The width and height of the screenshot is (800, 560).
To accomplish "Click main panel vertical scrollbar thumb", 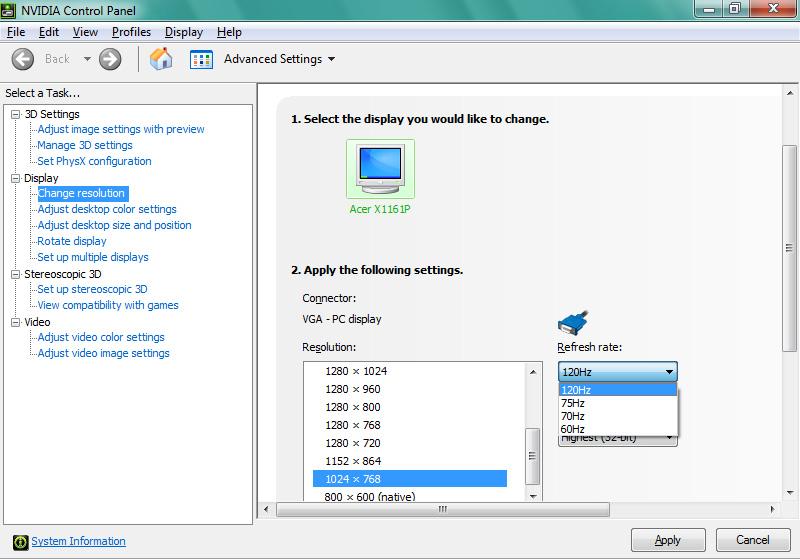I will (789, 248).
